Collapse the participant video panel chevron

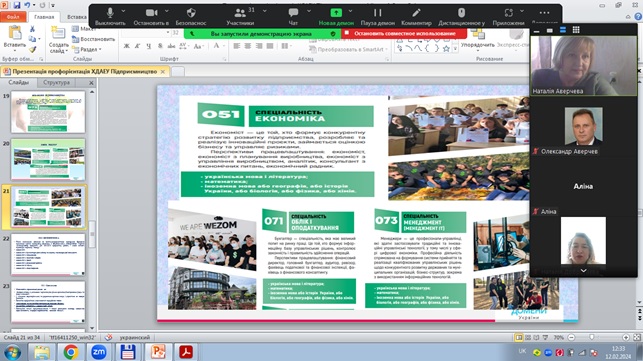[583, 271]
